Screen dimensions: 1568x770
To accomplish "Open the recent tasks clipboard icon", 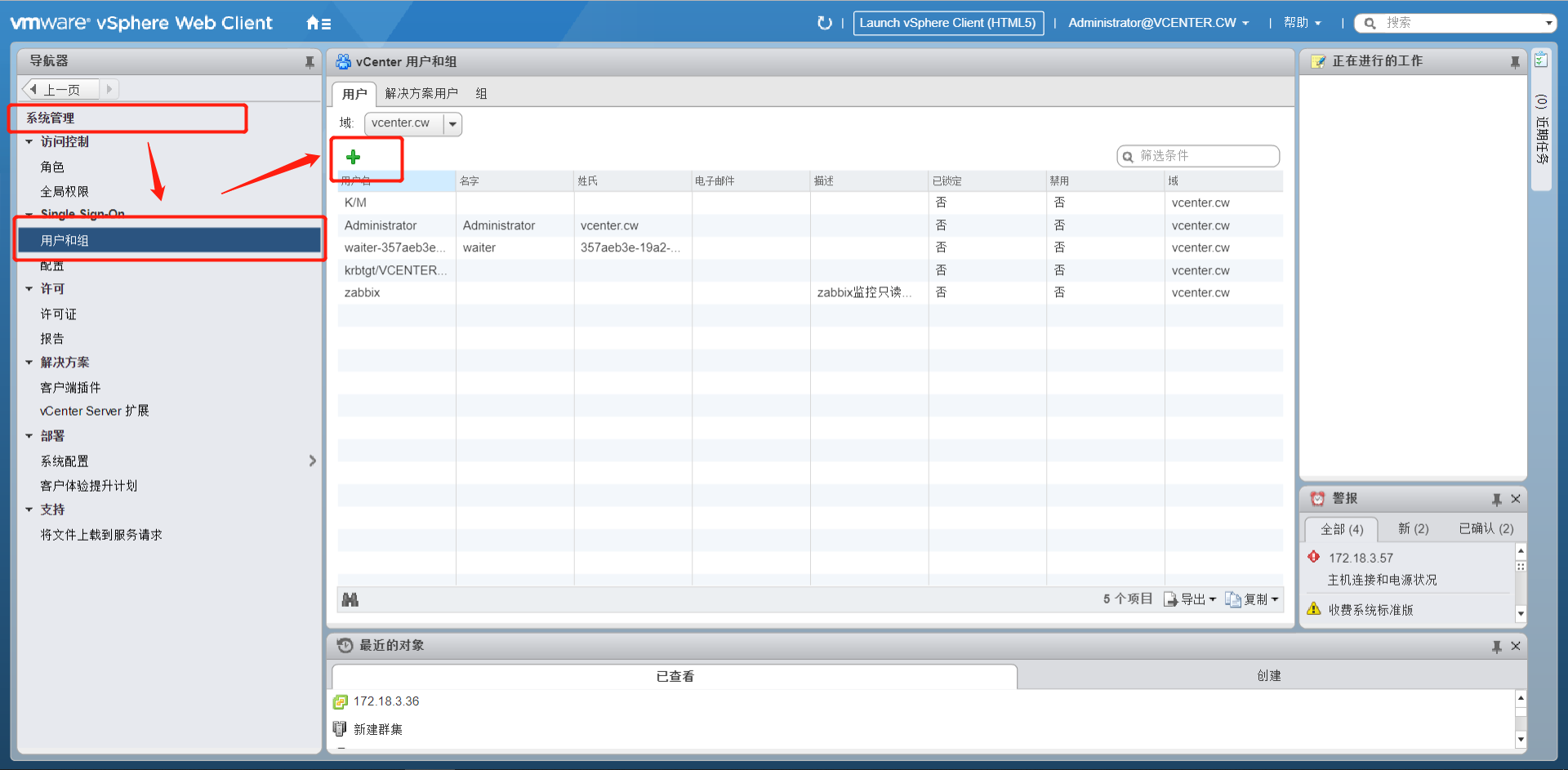I will click(1541, 60).
